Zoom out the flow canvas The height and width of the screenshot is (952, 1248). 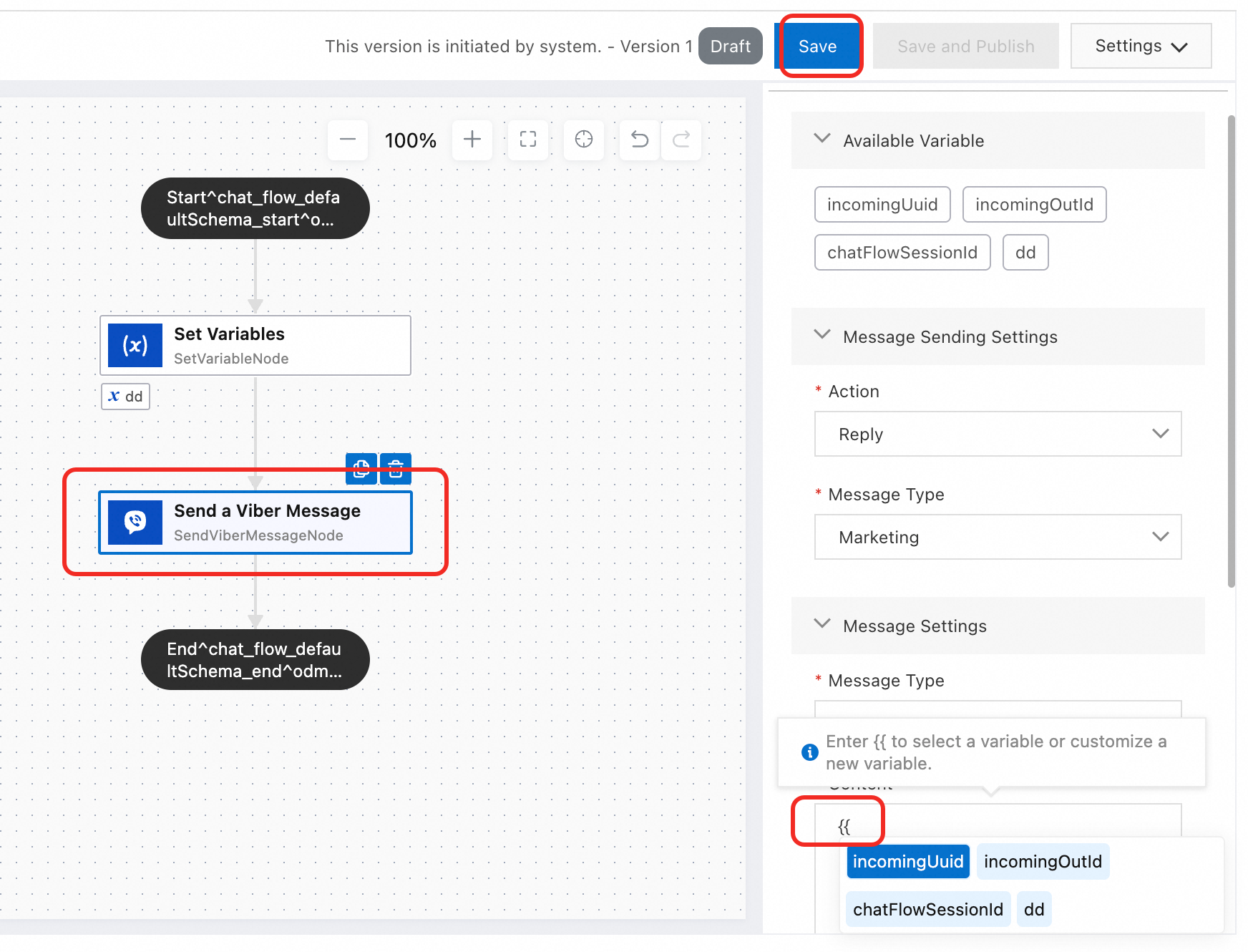click(348, 140)
